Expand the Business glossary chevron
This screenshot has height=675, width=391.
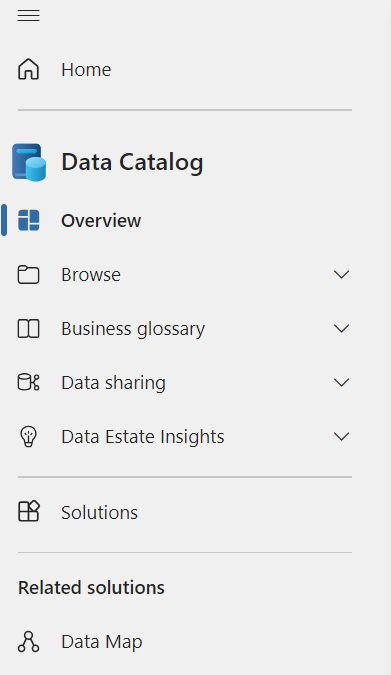[341, 328]
